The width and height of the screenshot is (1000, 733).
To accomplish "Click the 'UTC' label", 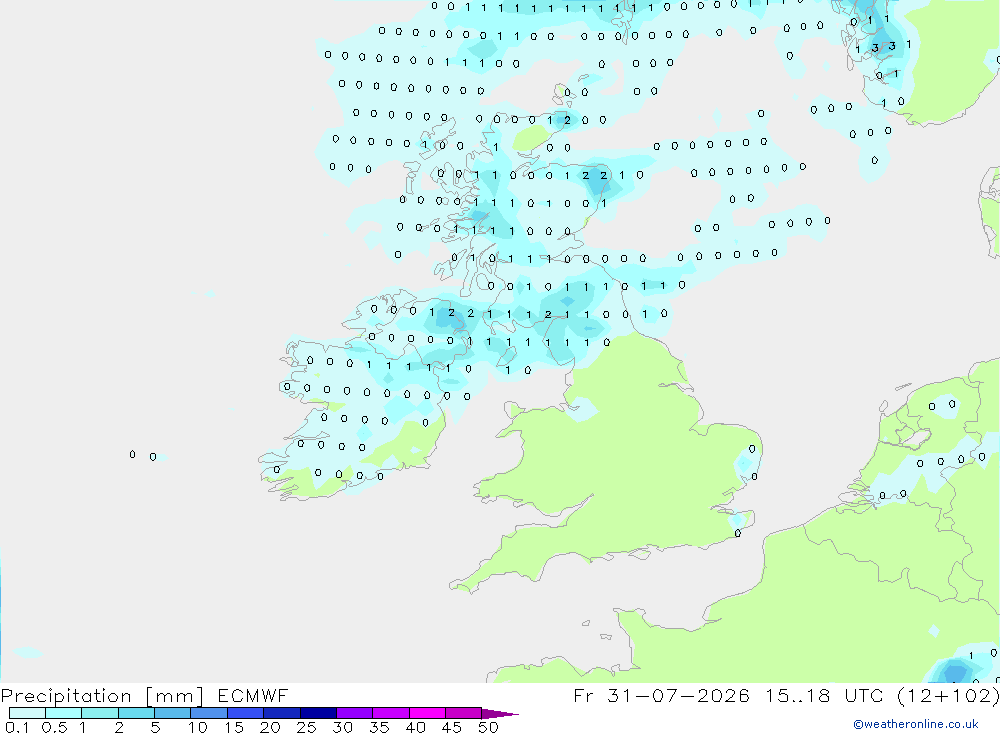I will click(x=864, y=695).
